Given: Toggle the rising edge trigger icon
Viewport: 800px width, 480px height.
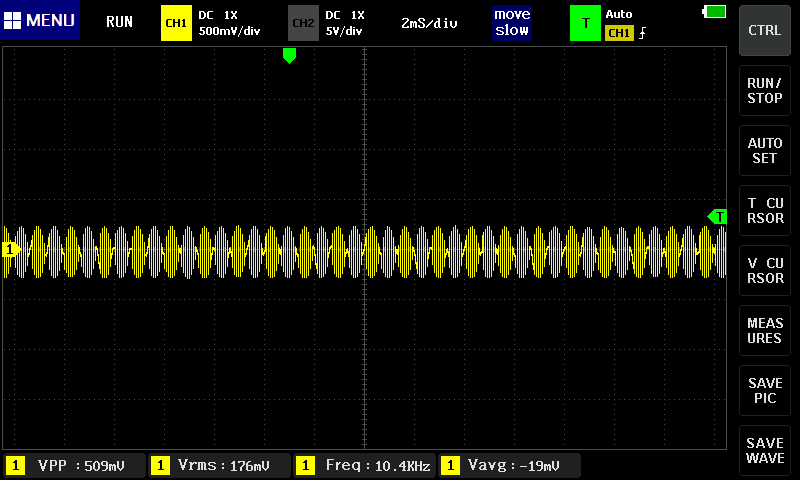Looking at the screenshot, I should point(642,33).
